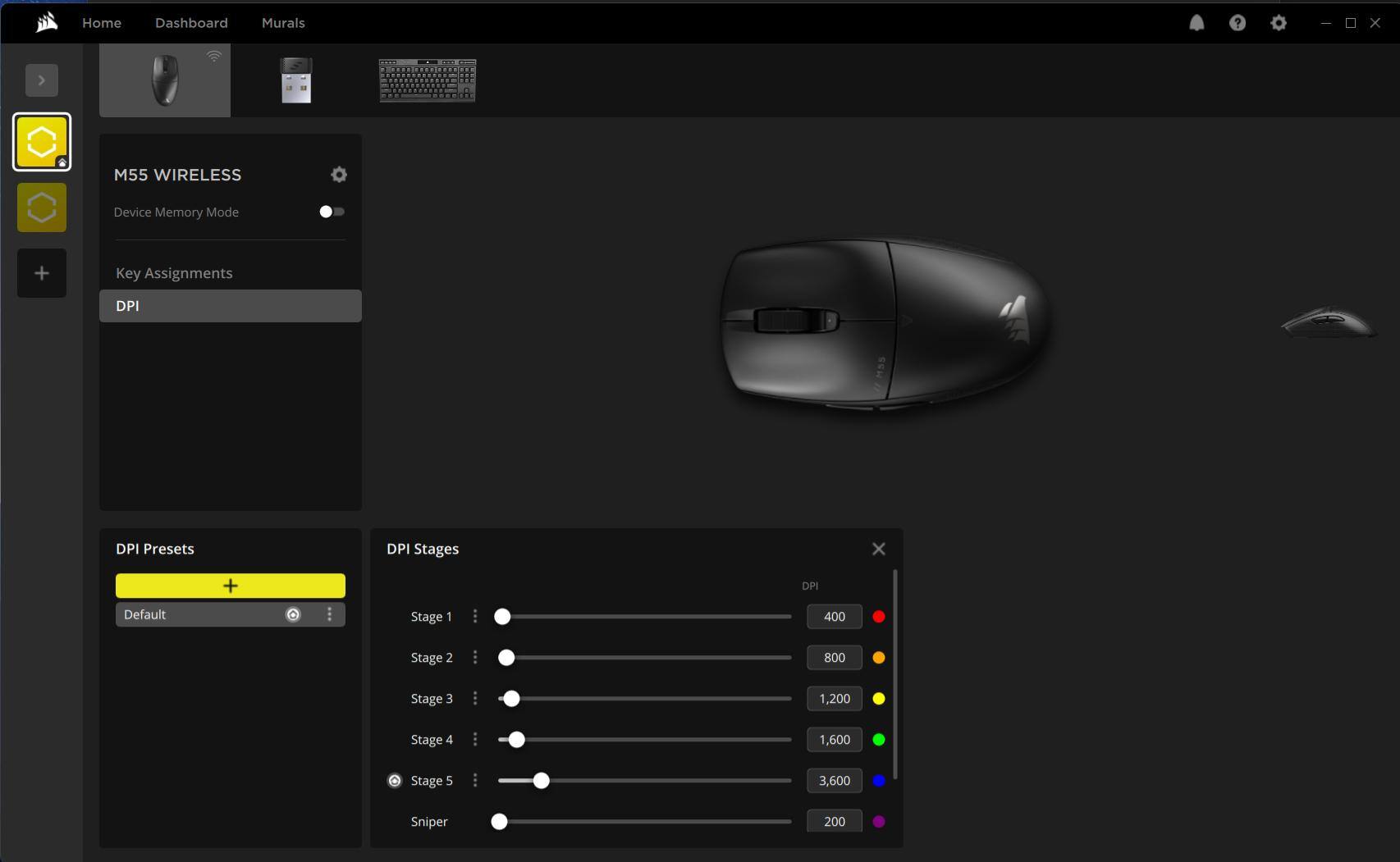Toggle Device Memory Mode switch
The width and height of the screenshot is (1400, 862).
(x=332, y=212)
